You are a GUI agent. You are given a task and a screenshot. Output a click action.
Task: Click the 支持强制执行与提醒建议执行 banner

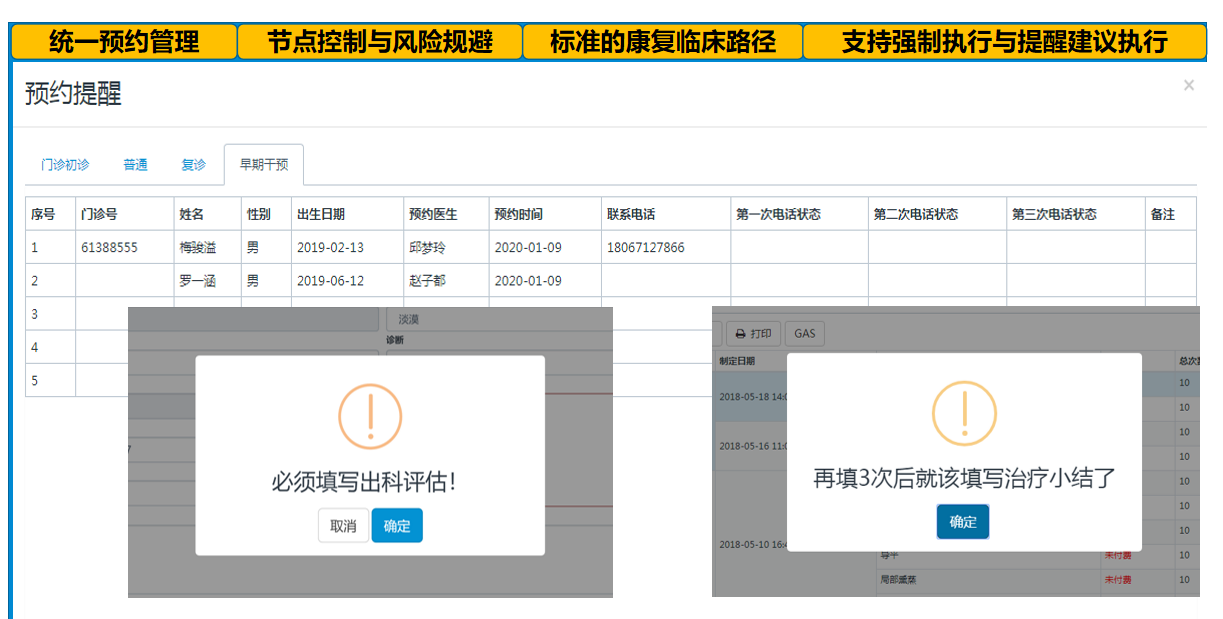(1005, 42)
